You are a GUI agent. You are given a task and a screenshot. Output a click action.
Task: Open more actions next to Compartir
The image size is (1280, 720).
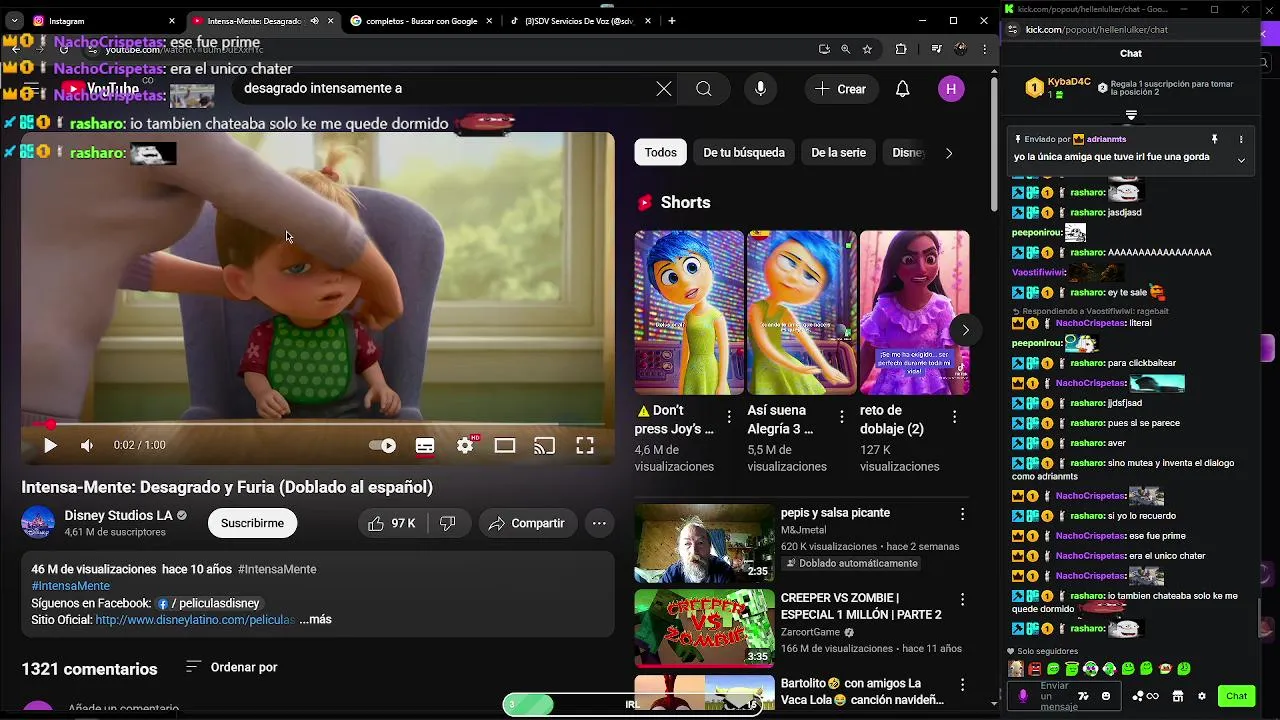[x=599, y=523]
